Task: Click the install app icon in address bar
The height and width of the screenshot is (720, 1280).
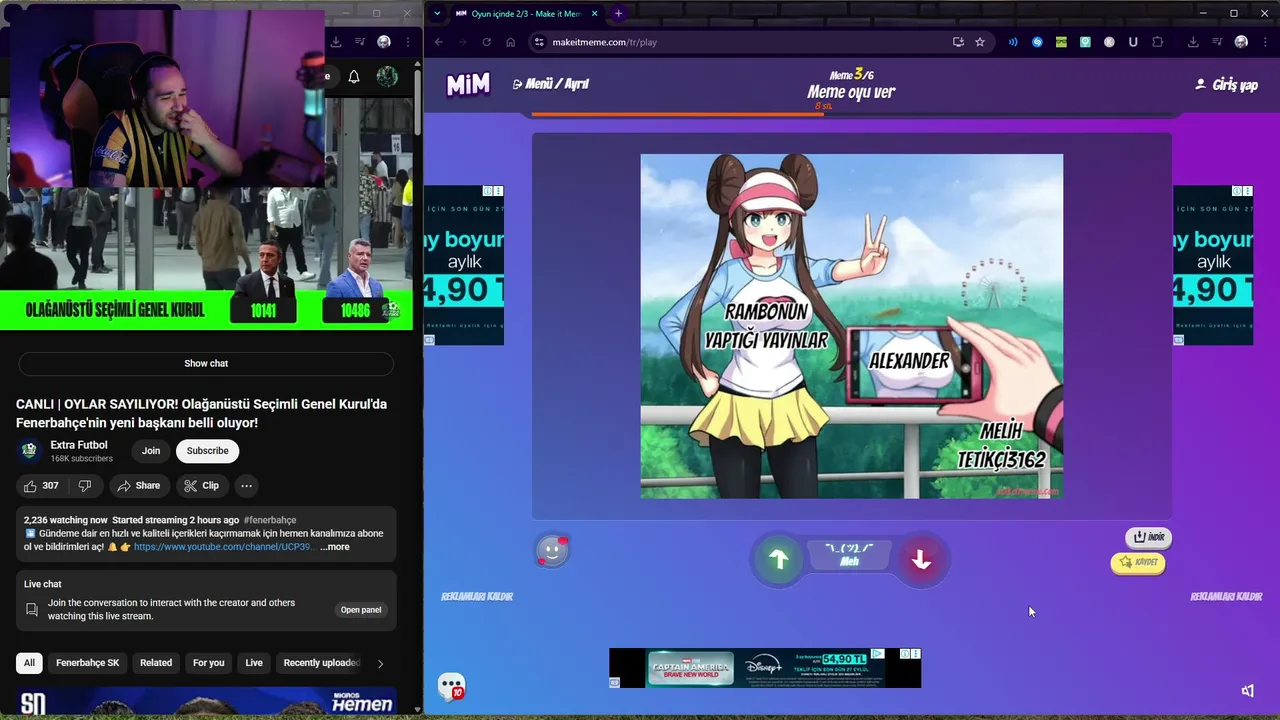Action: [958, 42]
